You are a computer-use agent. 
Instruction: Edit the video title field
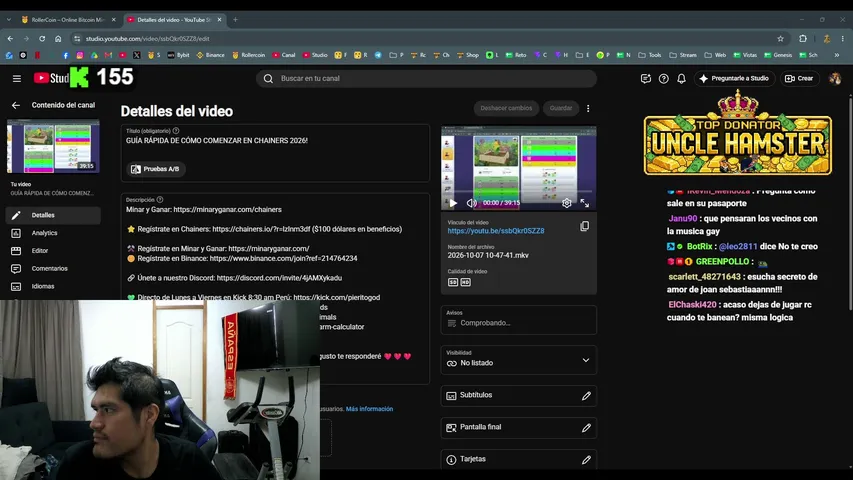(275, 140)
